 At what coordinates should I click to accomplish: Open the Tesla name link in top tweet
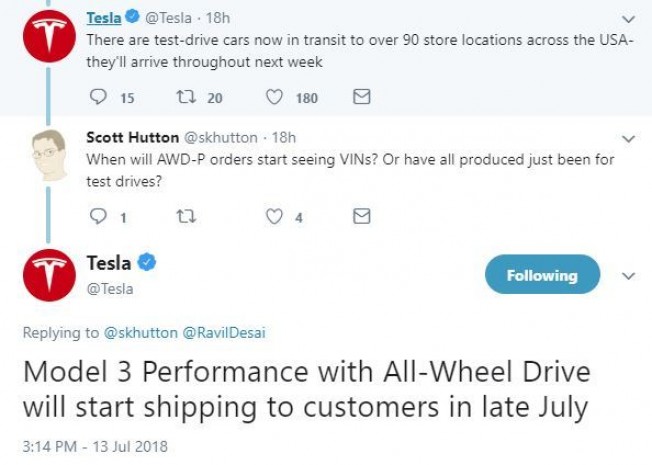click(x=104, y=18)
